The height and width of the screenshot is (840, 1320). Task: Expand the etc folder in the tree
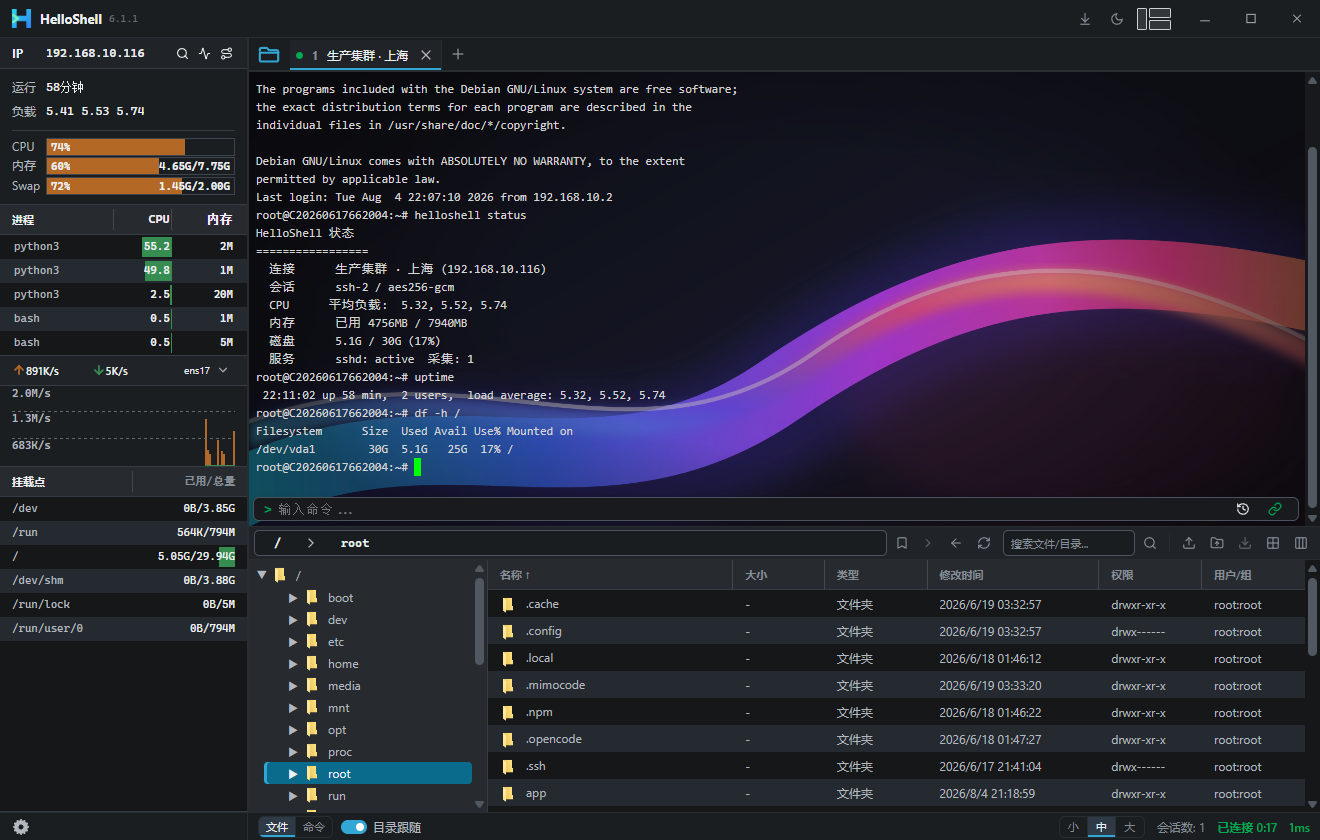(x=293, y=642)
